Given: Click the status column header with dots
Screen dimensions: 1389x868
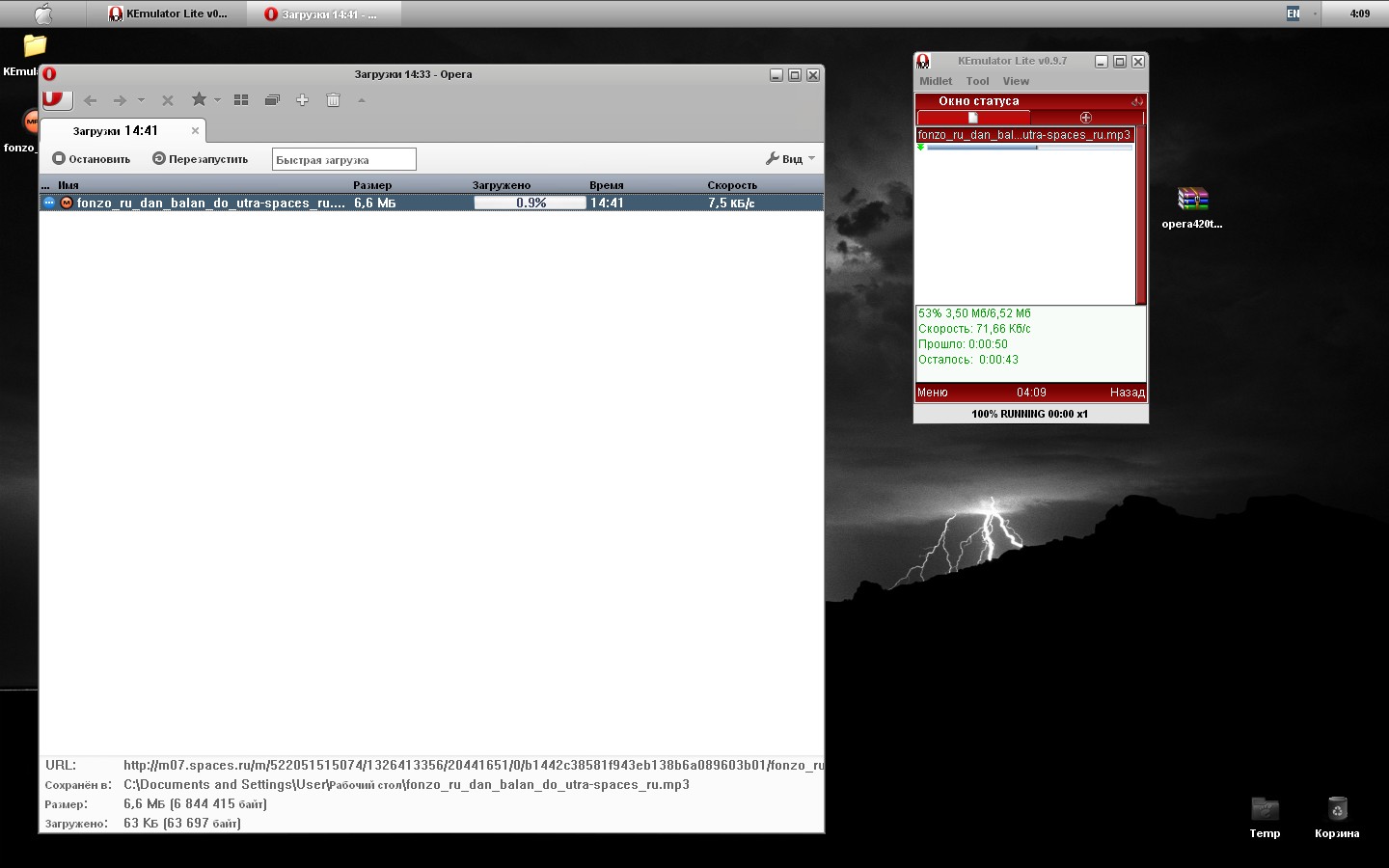Looking at the screenshot, I should [x=46, y=185].
